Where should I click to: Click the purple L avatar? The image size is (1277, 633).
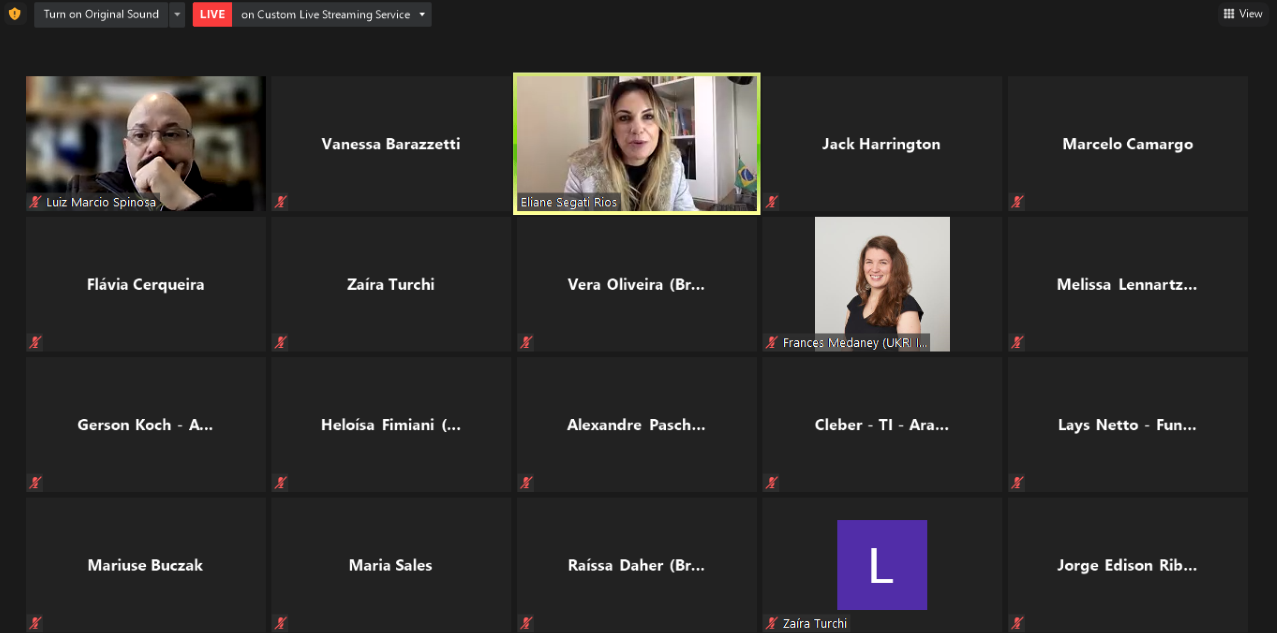(x=882, y=564)
